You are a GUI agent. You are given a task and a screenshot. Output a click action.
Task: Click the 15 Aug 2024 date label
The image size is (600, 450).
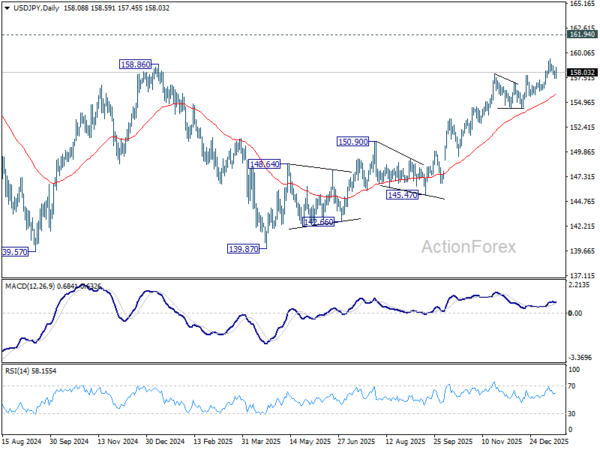tap(21, 441)
